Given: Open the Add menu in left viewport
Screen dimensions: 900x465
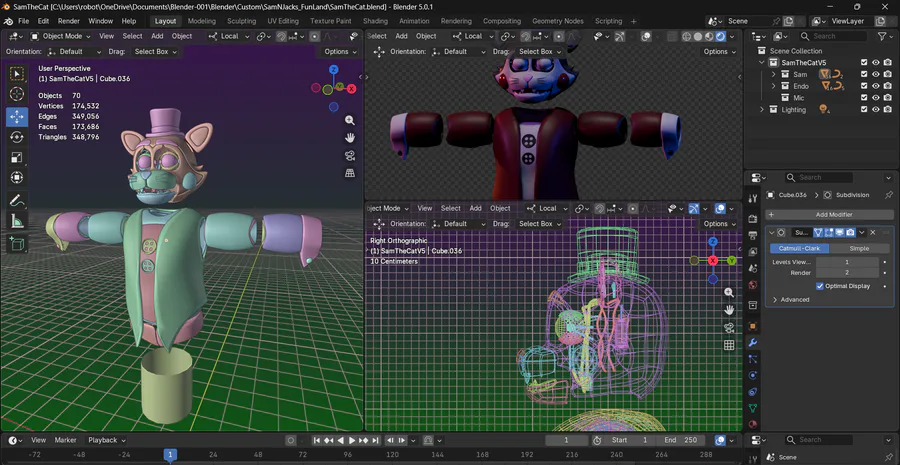Looking at the screenshot, I should tap(157, 36).
